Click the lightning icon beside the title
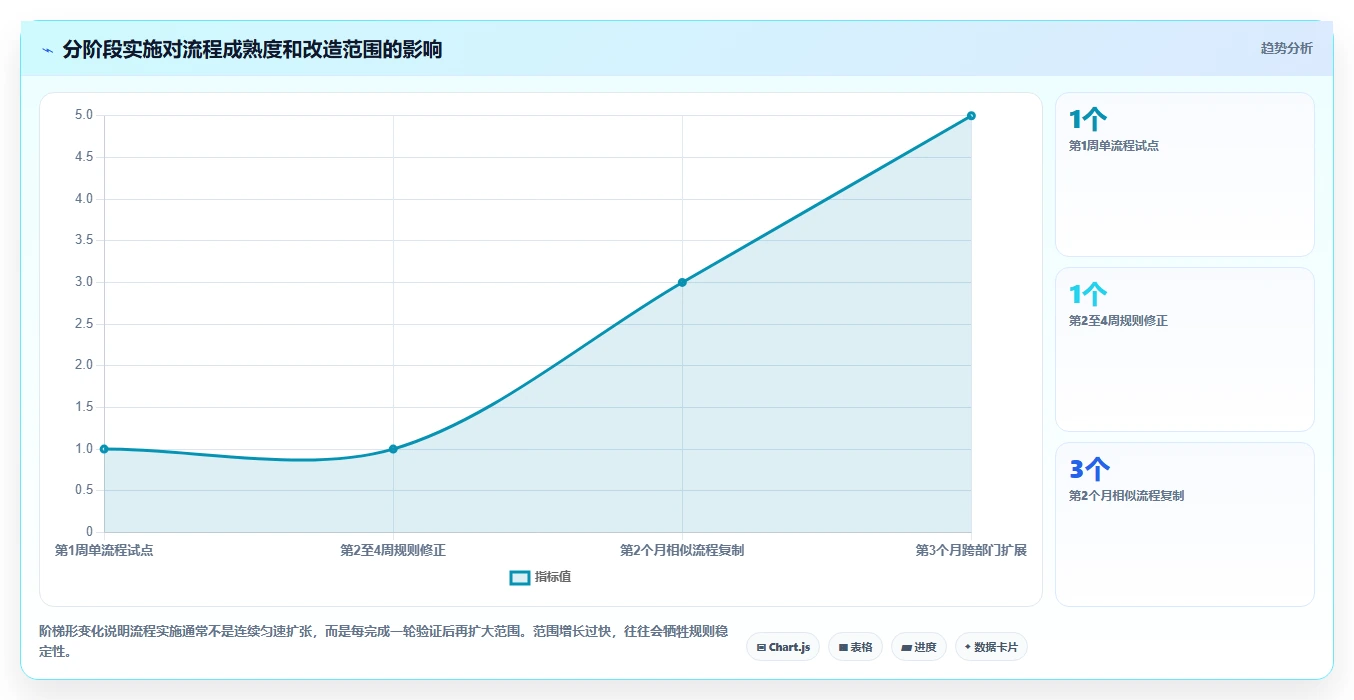1354x700 pixels. (48, 50)
